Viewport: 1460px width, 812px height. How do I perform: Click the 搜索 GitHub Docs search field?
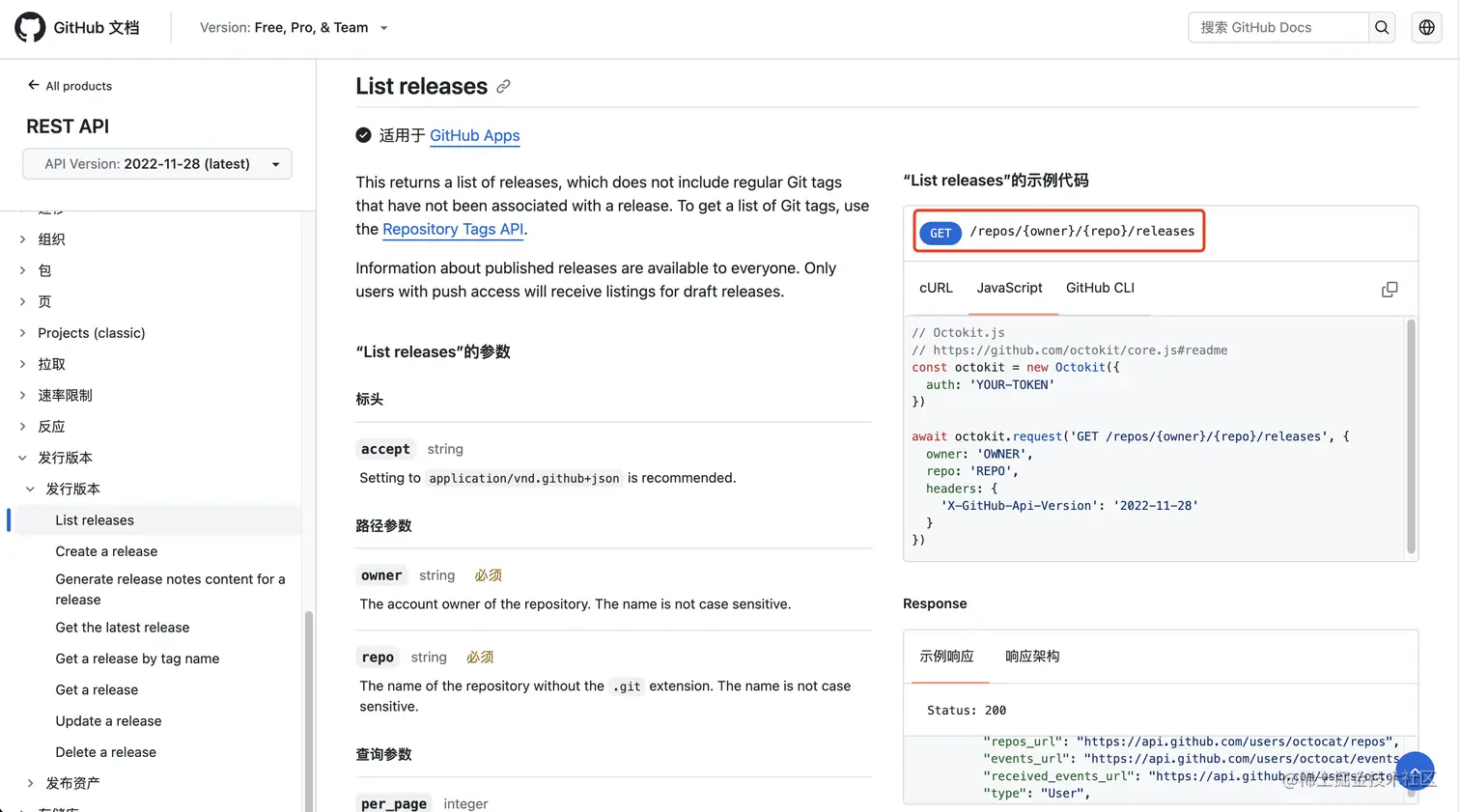[1278, 27]
